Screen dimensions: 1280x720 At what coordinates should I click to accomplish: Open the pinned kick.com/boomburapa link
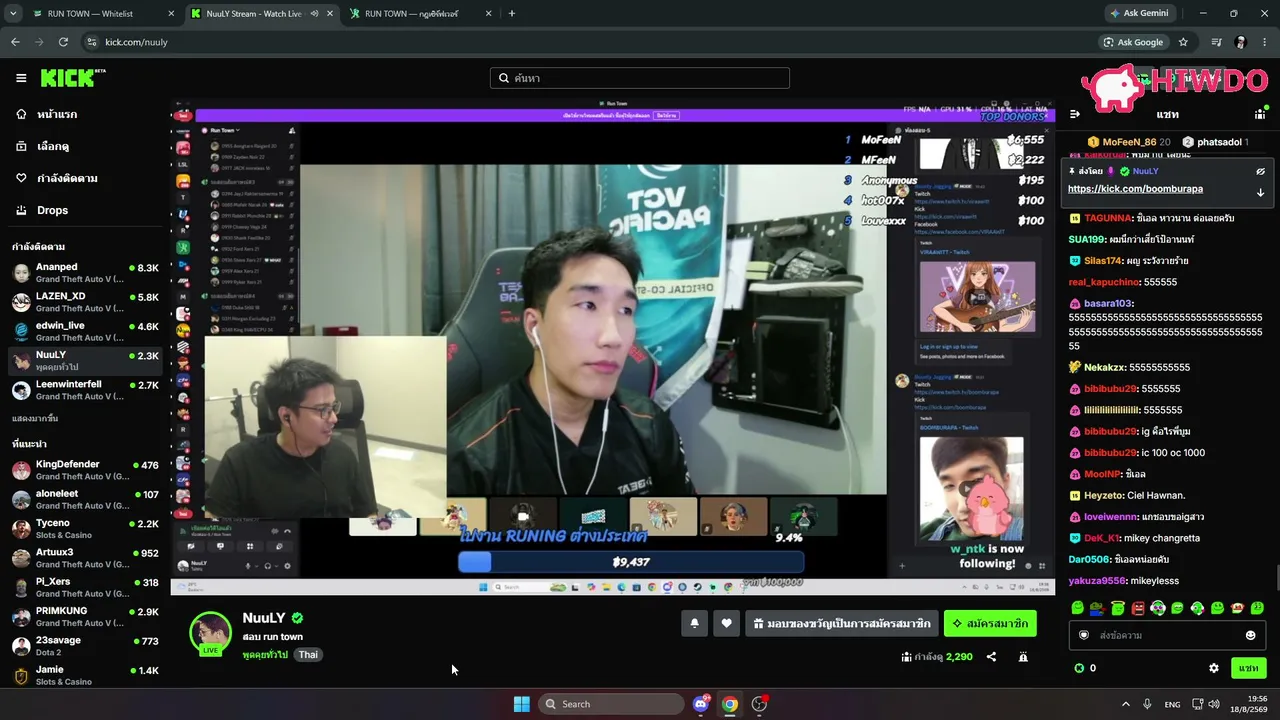coord(1135,189)
